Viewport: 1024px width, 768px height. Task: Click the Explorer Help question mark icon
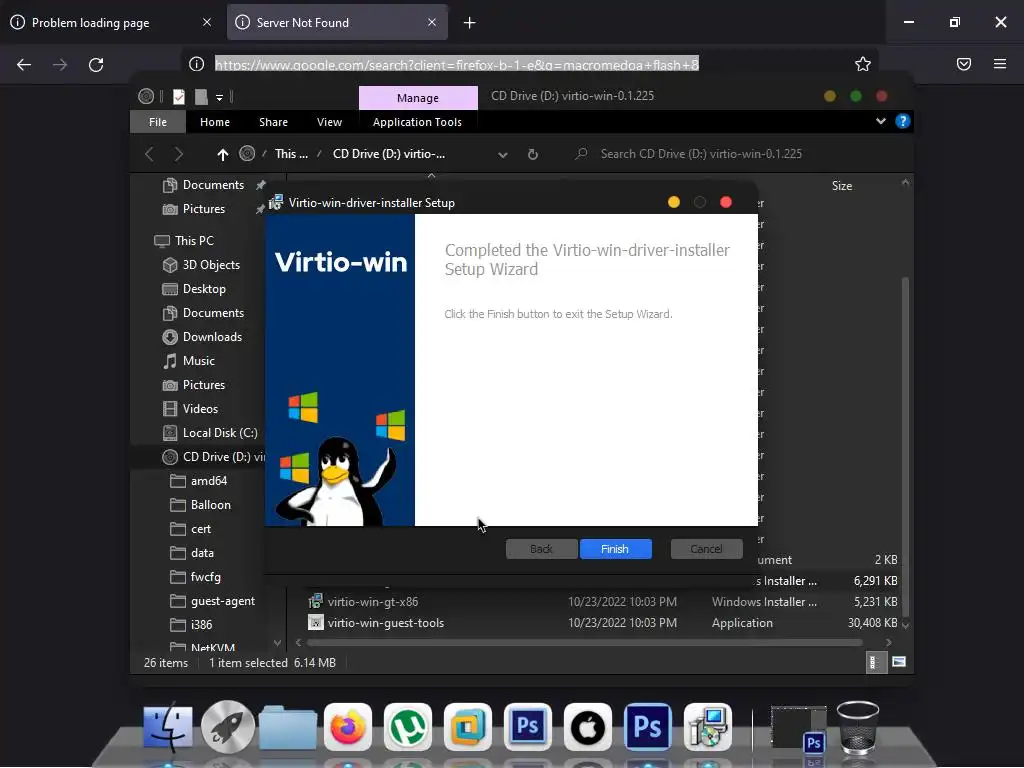click(903, 121)
